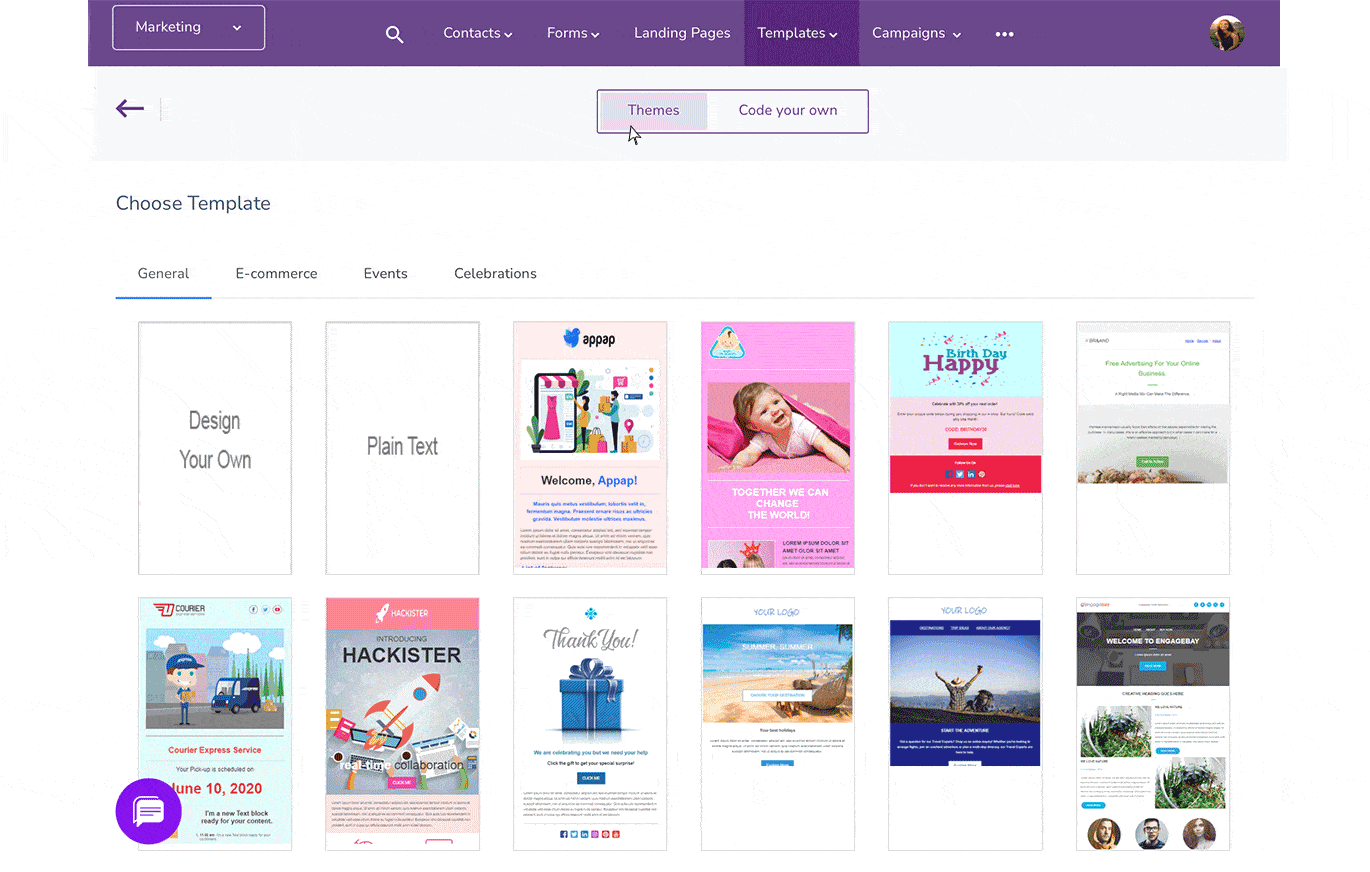The height and width of the screenshot is (872, 1370).
Task: Select the Celebrations tab
Action: [495, 273]
